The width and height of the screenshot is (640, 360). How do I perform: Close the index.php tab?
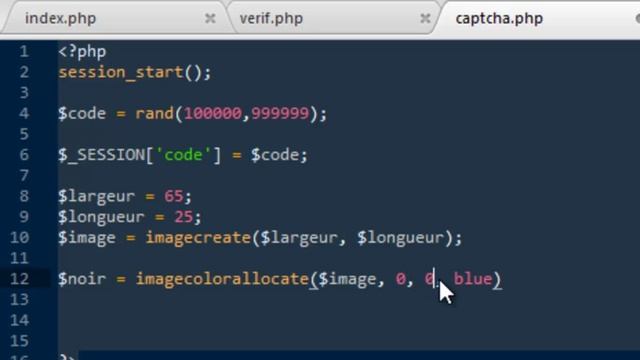[x=210, y=18]
